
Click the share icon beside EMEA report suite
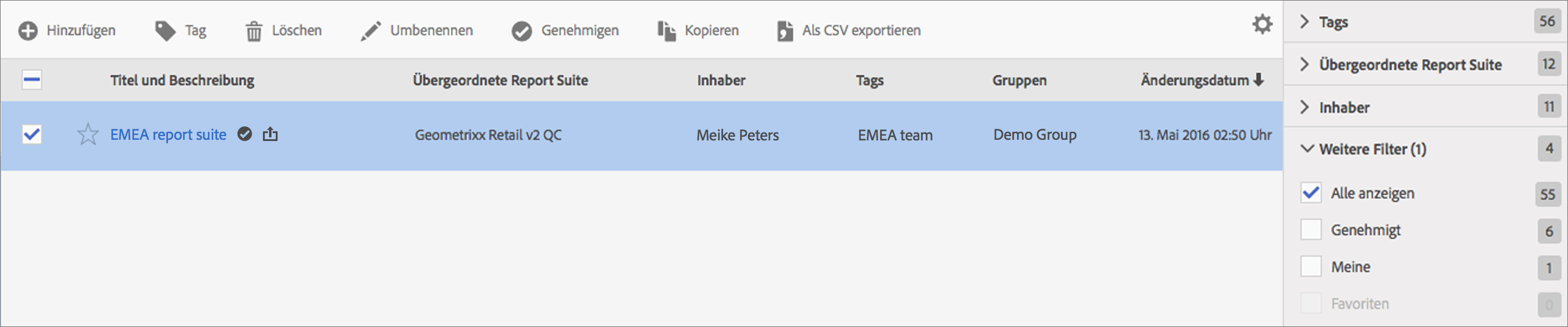pos(270,134)
